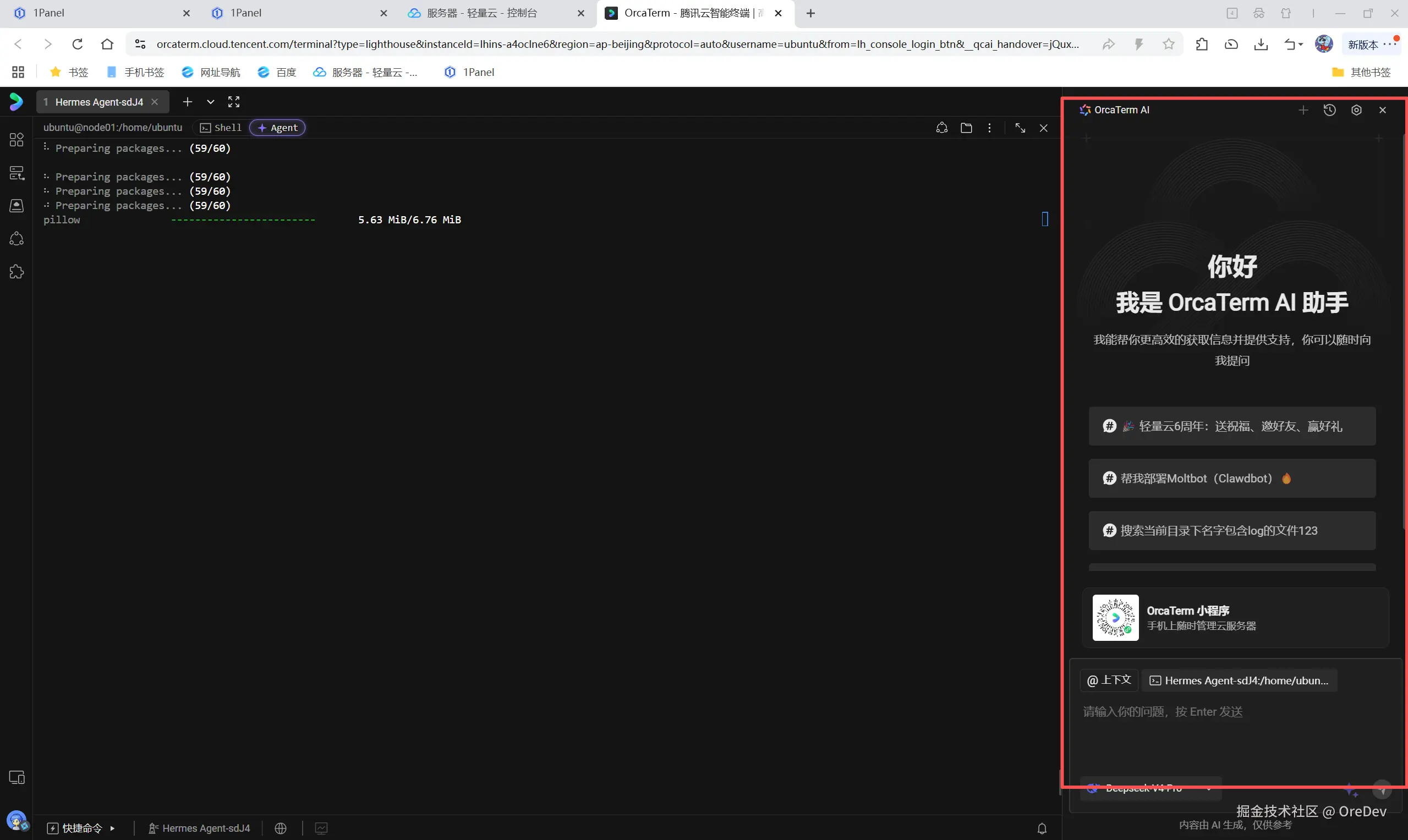Click the OrcaTerm 小程序 QR code
The image size is (1408, 840).
[1115, 618]
